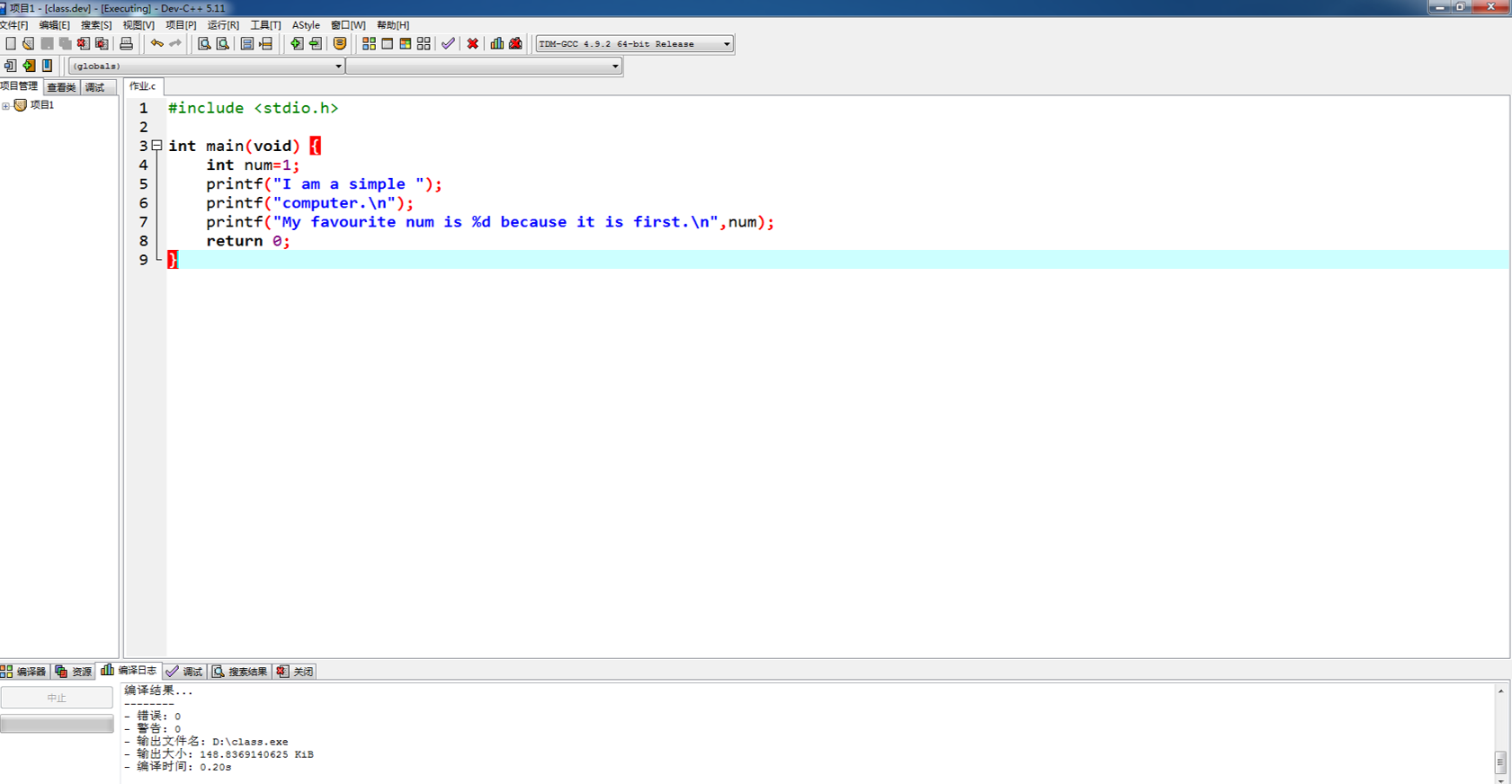This screenshot has width=1512, height=784.
Task: Switch to the 搜索结果 bottom tab
Action: (x=240, y=672)
